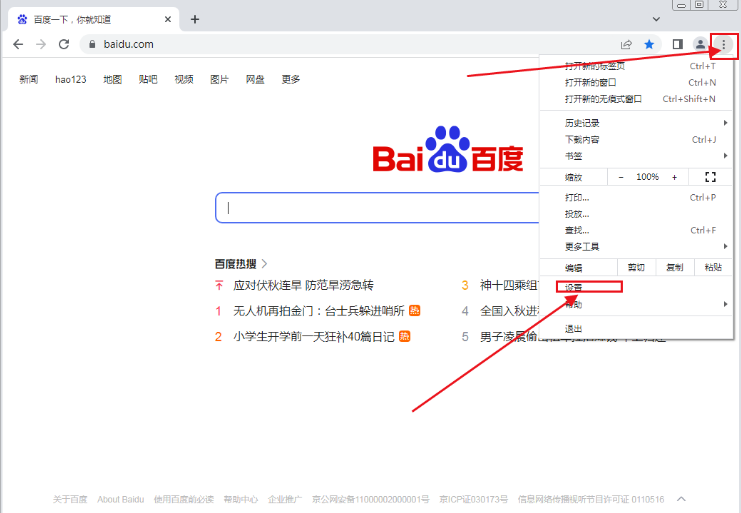Choose 查找... in the menu
This screenshot has height=513, width=741.
tap(637, 231)
